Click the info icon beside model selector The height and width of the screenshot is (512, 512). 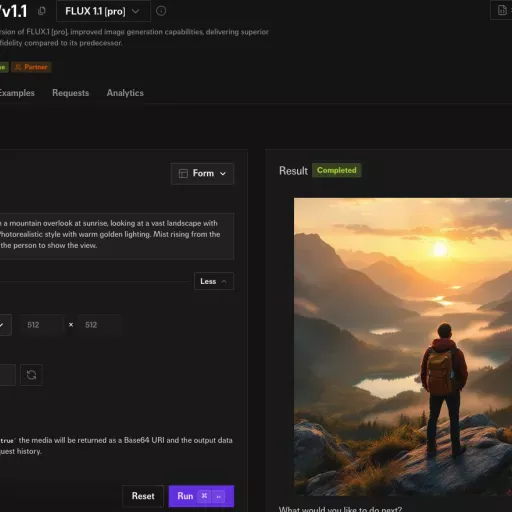click(161, 11)
